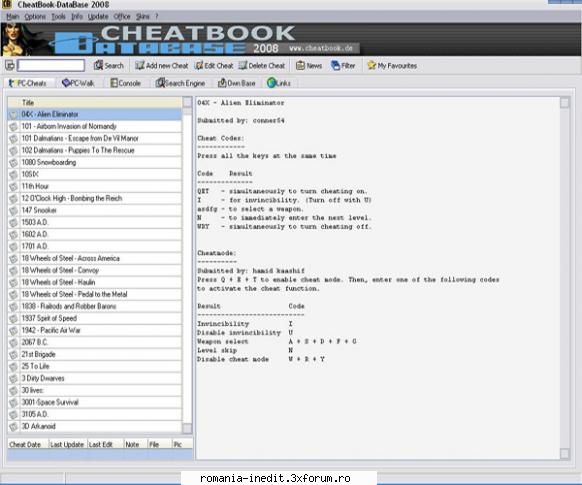Viewport: 582px width, 485px height.
Task: Select 1701 A.D. entry
Action: pos(95,246)
